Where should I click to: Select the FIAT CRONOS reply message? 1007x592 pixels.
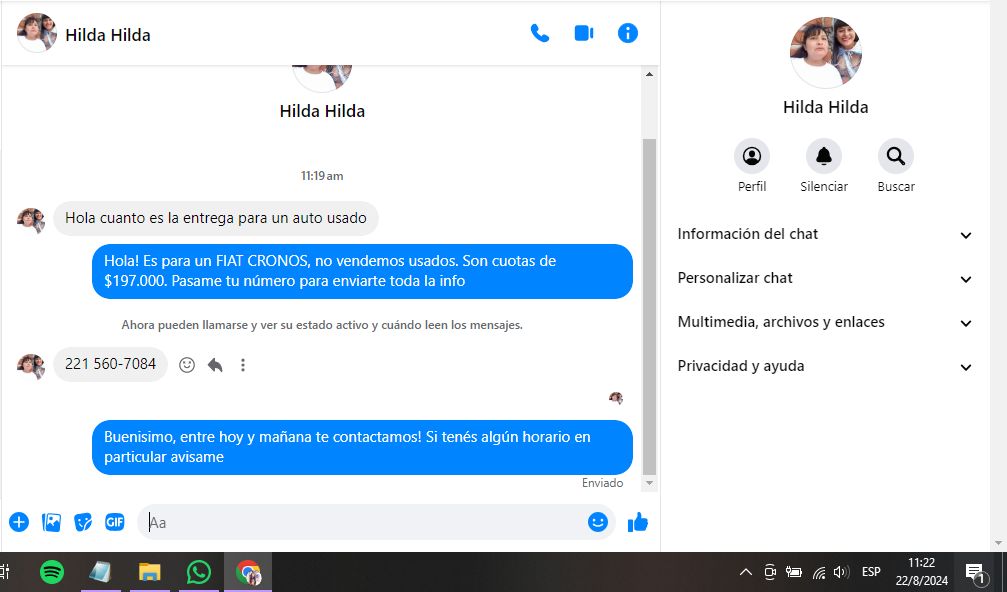[x=362, y=271]
